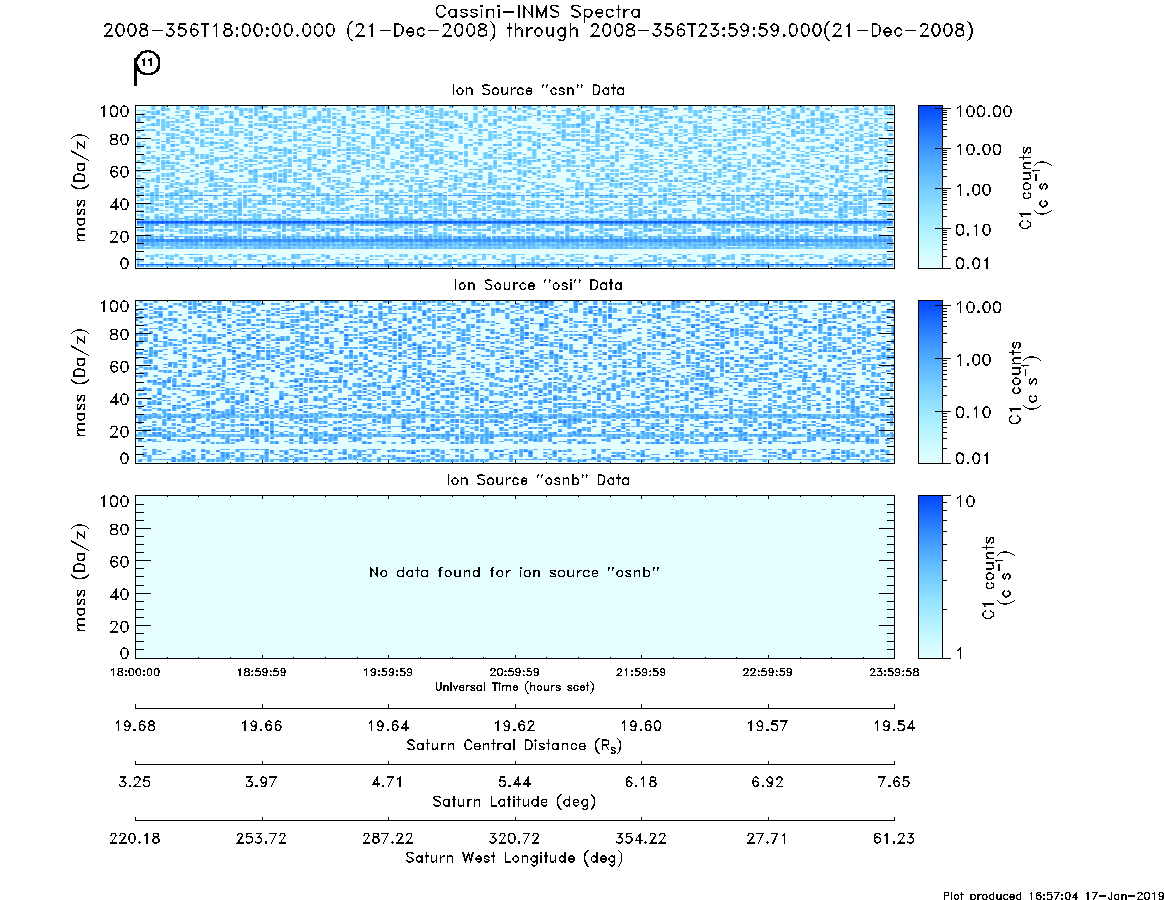Click the osnb panel "mass (Da/z)" axis label
1165x900 pixels.
[79, 577]
